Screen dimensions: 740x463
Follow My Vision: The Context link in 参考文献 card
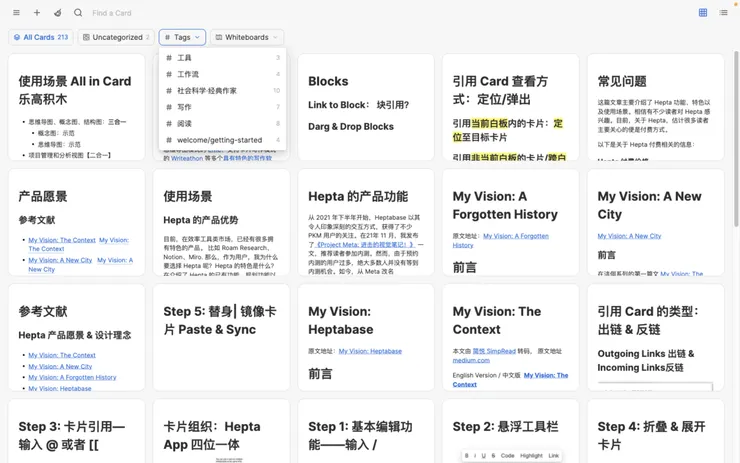(62, 355)
